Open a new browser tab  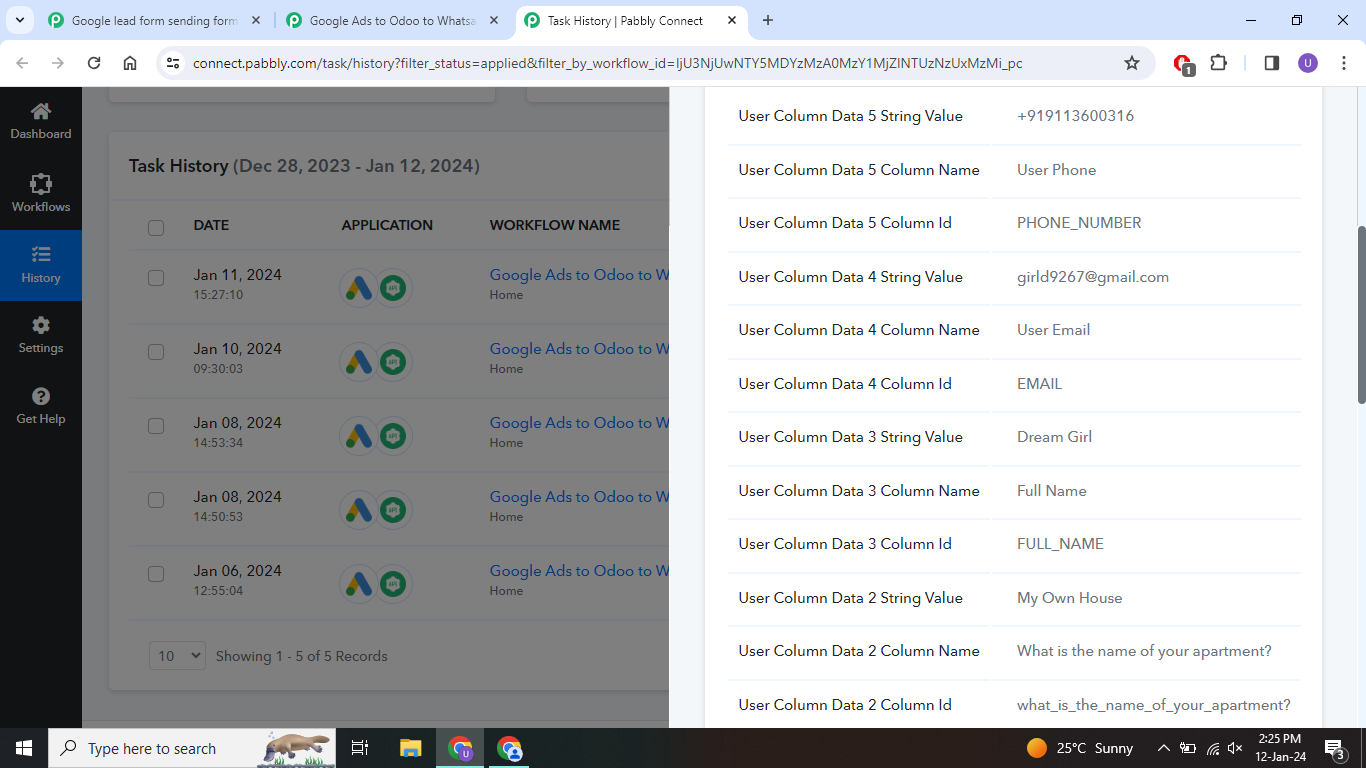(768, 20)
